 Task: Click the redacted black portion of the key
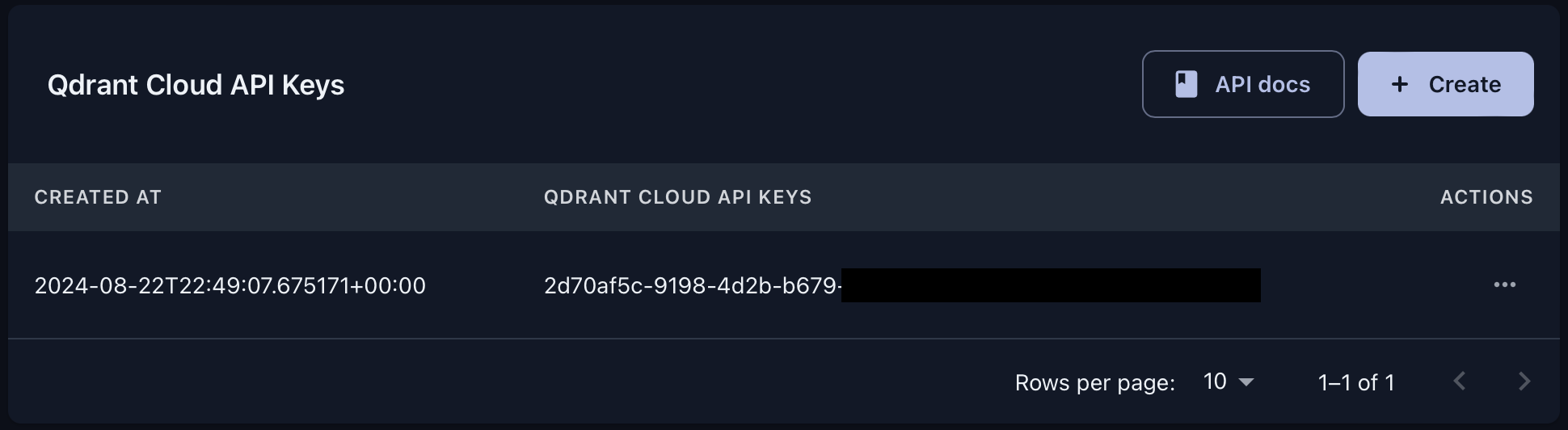1051,285
